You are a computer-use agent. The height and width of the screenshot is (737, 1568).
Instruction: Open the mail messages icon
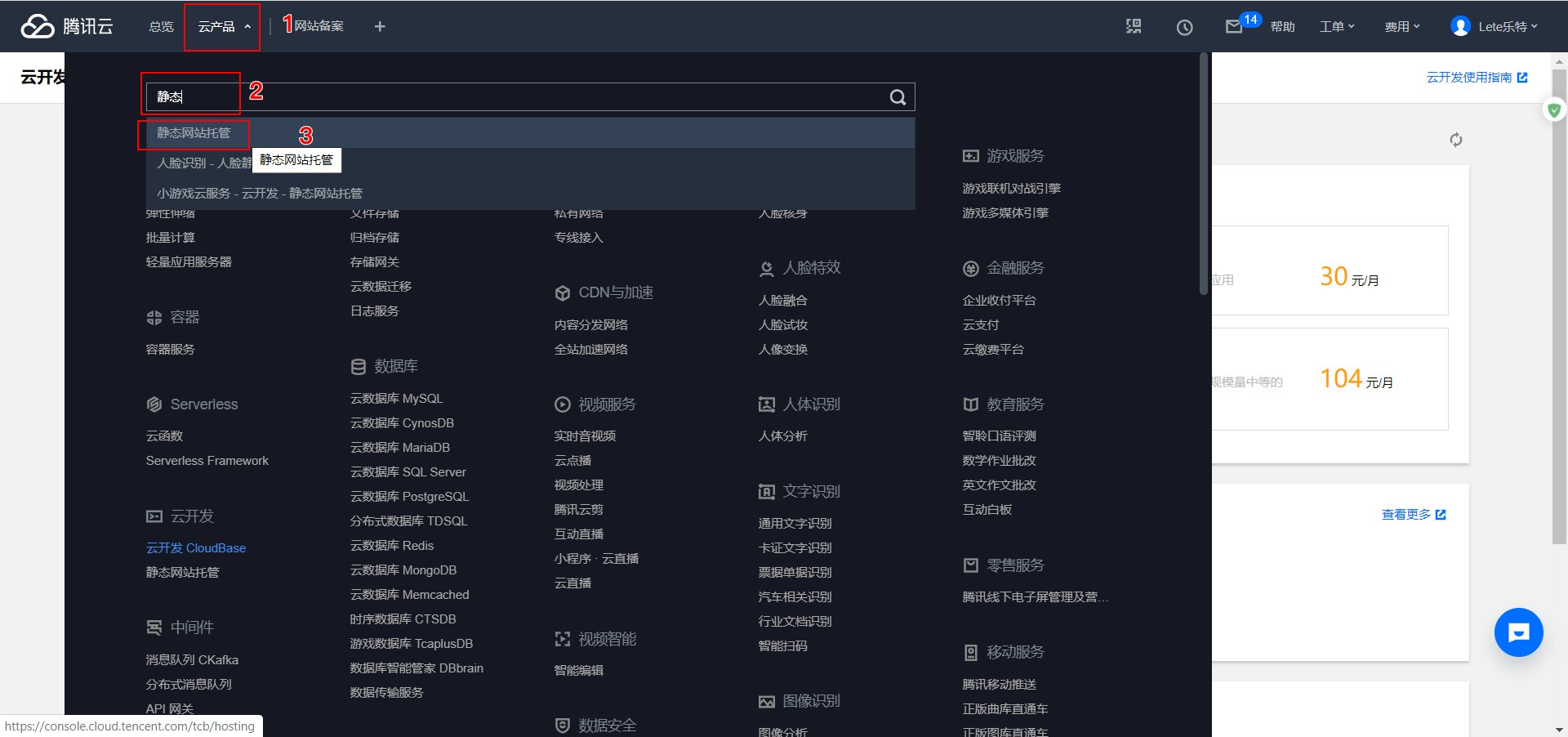(x=1233, y=27)
